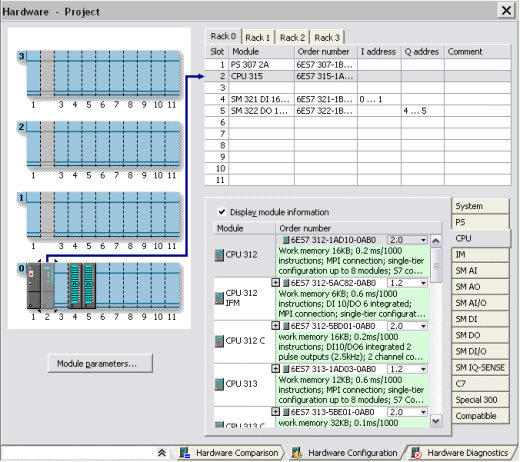
Task: Select the CPU 312 IFM module icon
Action: tap(219, 298)
